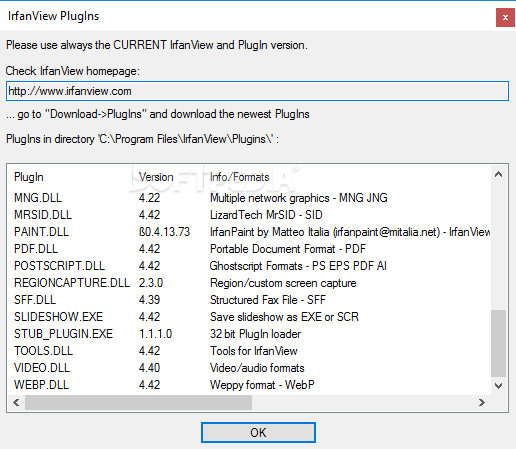
Task: Select the SLIDESHOW.EXE entry
Action: (x=249, y=317)
